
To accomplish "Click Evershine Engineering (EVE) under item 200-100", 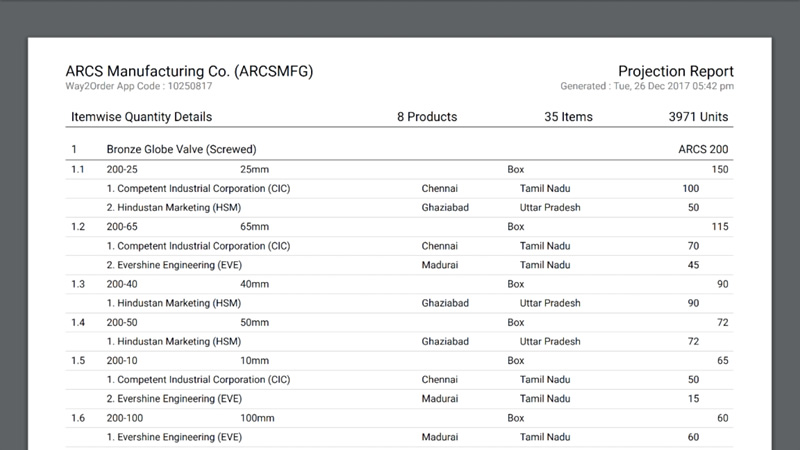I will (174, 437).
